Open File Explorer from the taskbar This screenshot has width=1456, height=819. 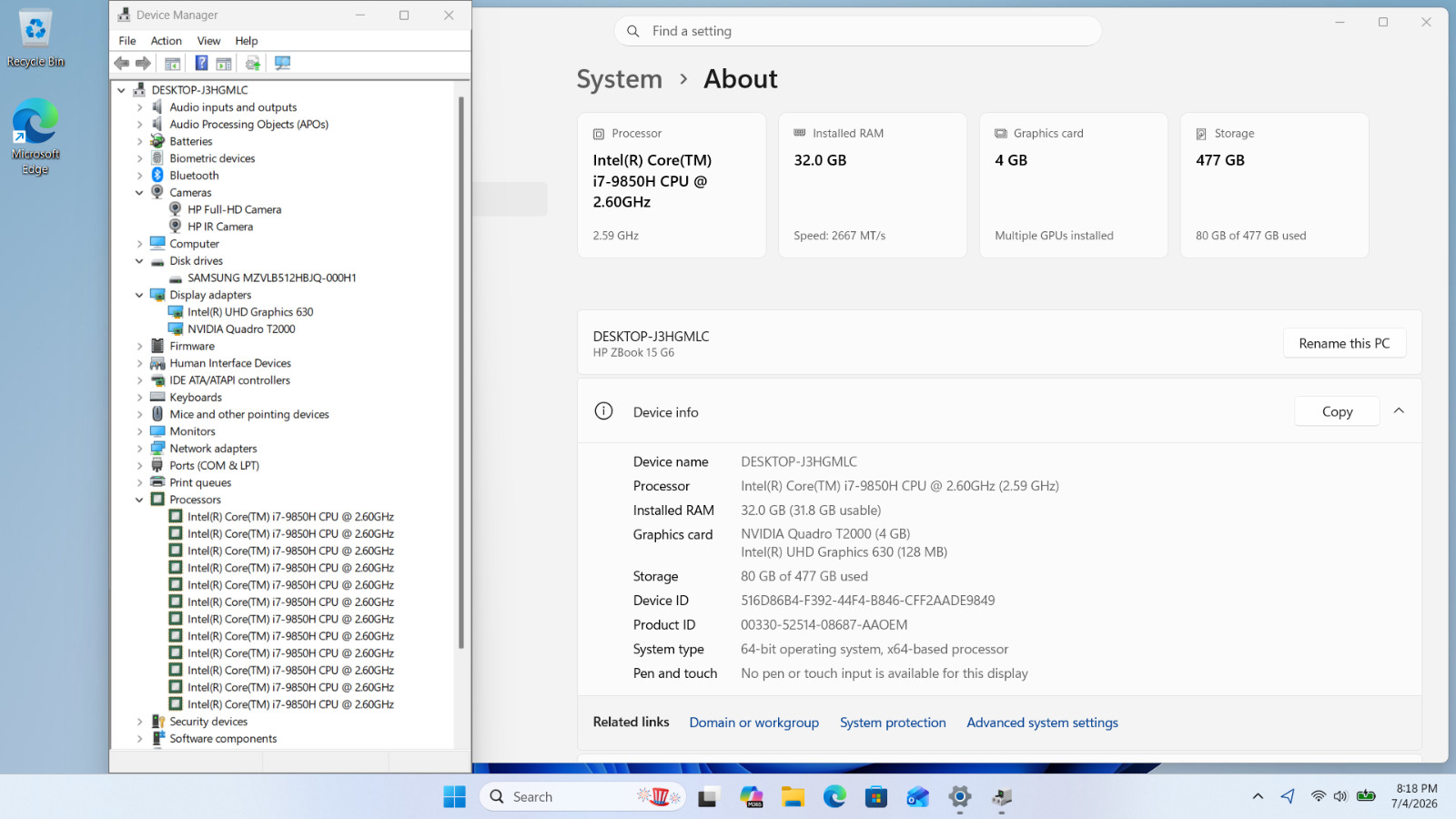point(793,797)
